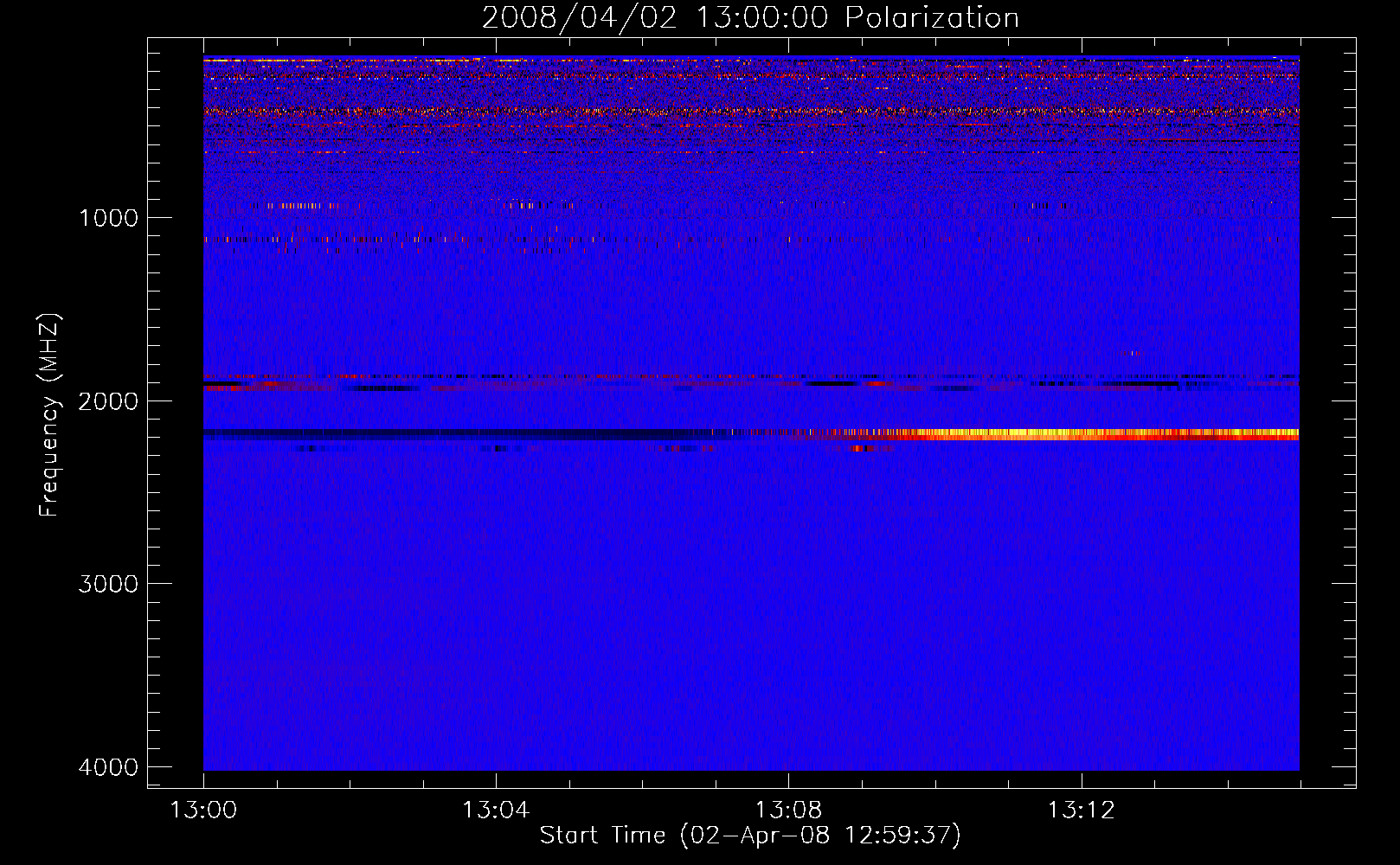Image resolution: width=1400 pixels, height=865 pixels.
Task: Click the dark navy band left of the yellow emission
Action: coord(467,434)
